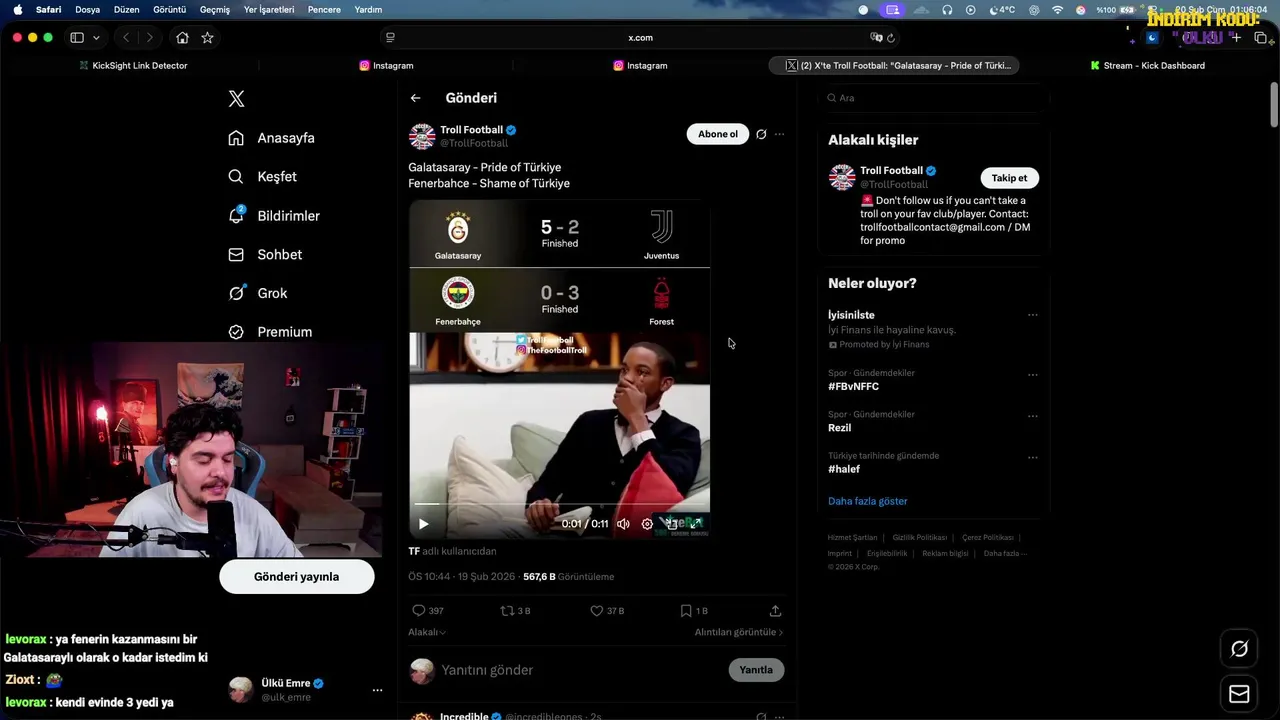Image resolution: width=1280 pixels, height=720 pixels.
Task: Click the back arrow next to Gönderi
Action: (x=415, y=98)
